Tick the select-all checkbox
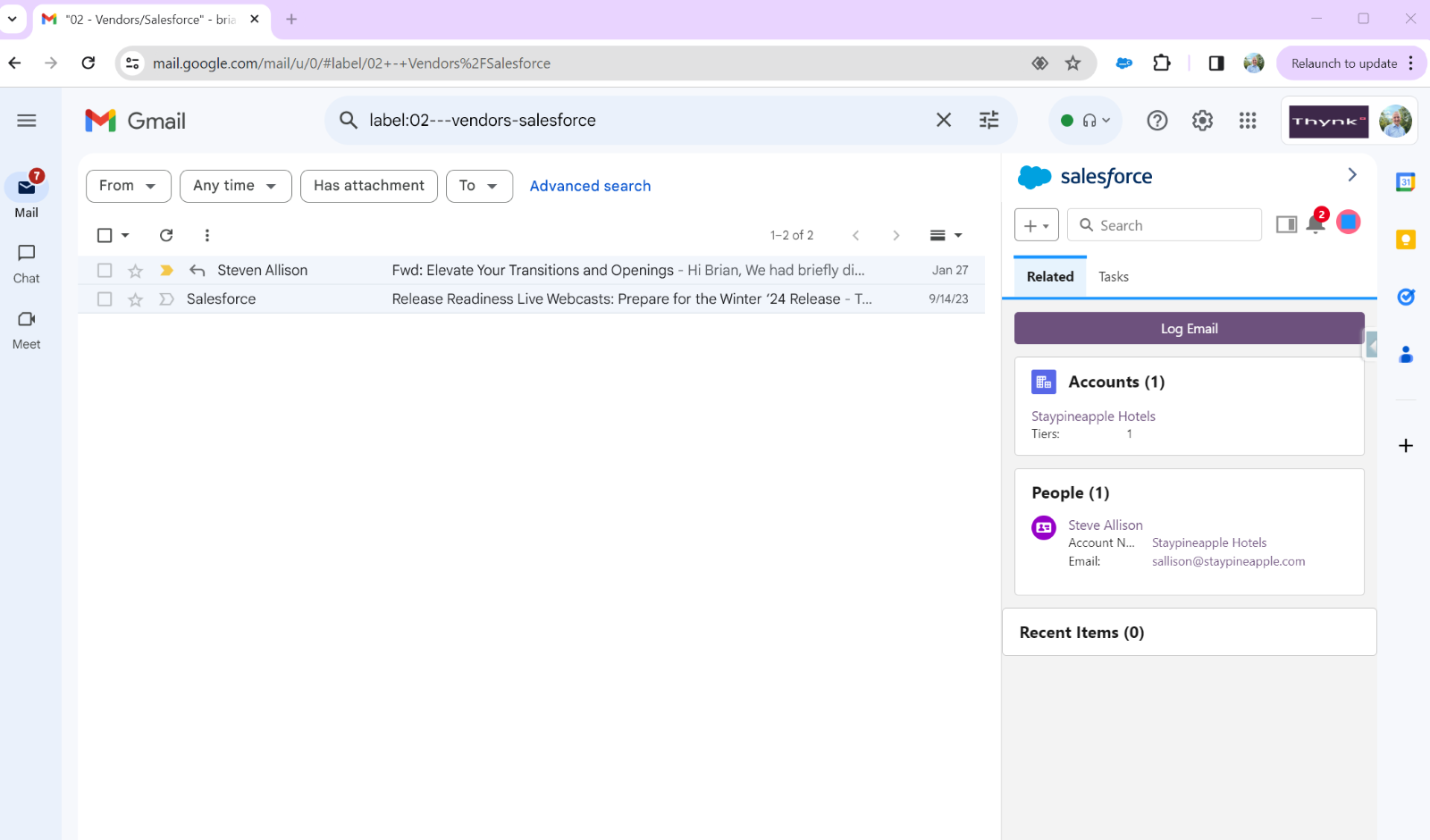 (x=105, y=235)
